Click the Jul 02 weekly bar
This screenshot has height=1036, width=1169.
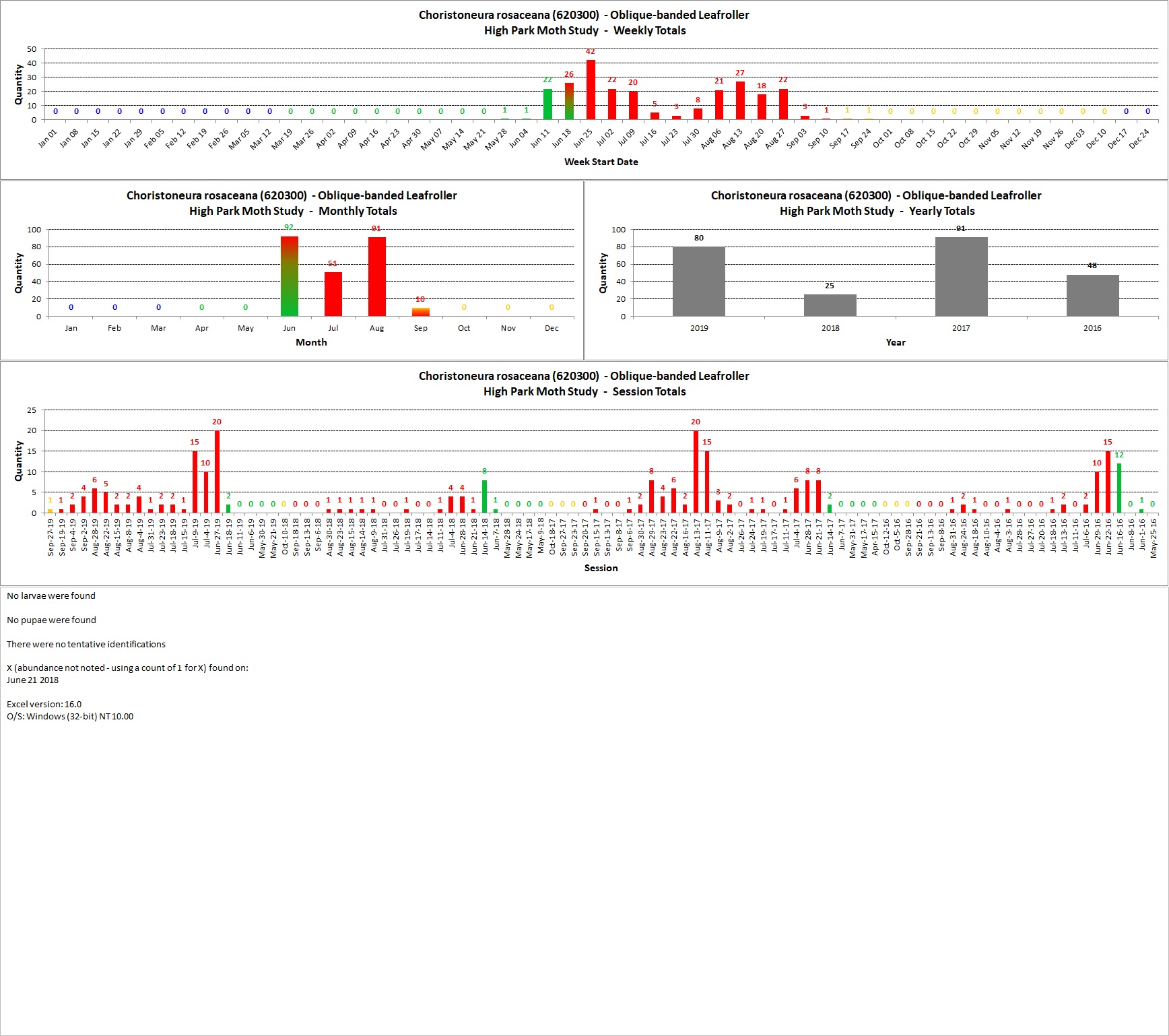612,104
